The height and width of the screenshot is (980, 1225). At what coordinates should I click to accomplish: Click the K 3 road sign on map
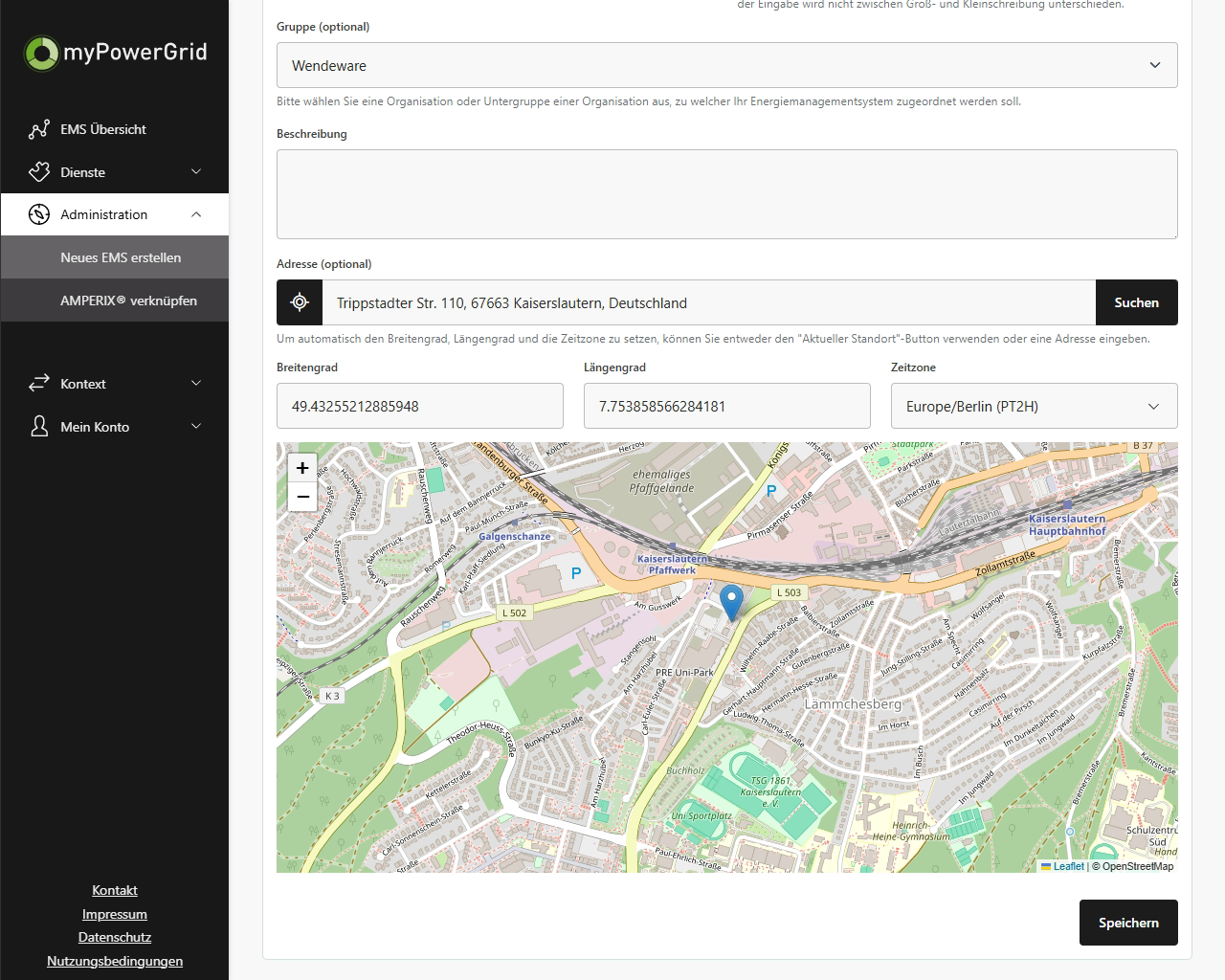click(332, 696)
